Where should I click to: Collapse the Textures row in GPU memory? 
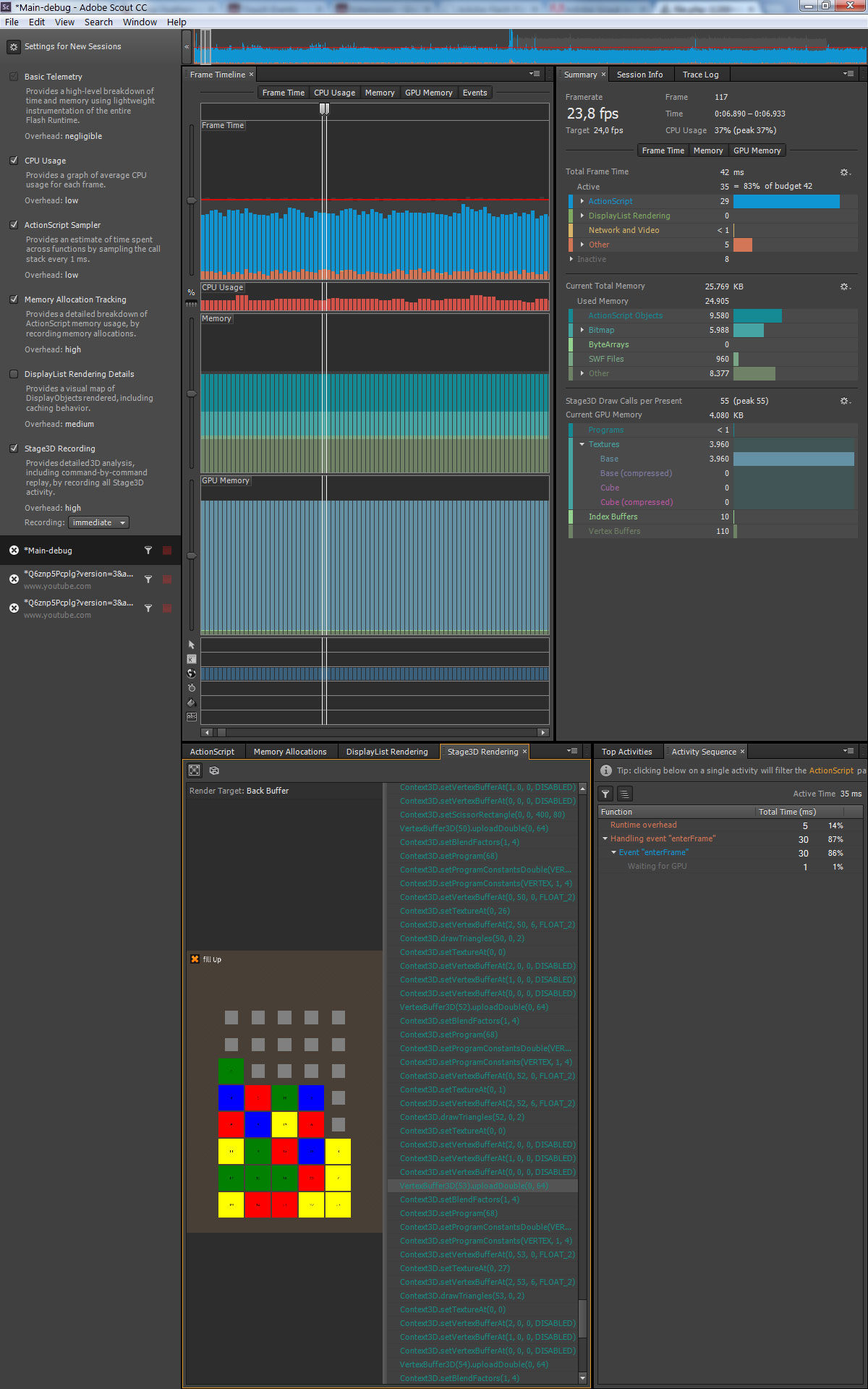[582, 444]
